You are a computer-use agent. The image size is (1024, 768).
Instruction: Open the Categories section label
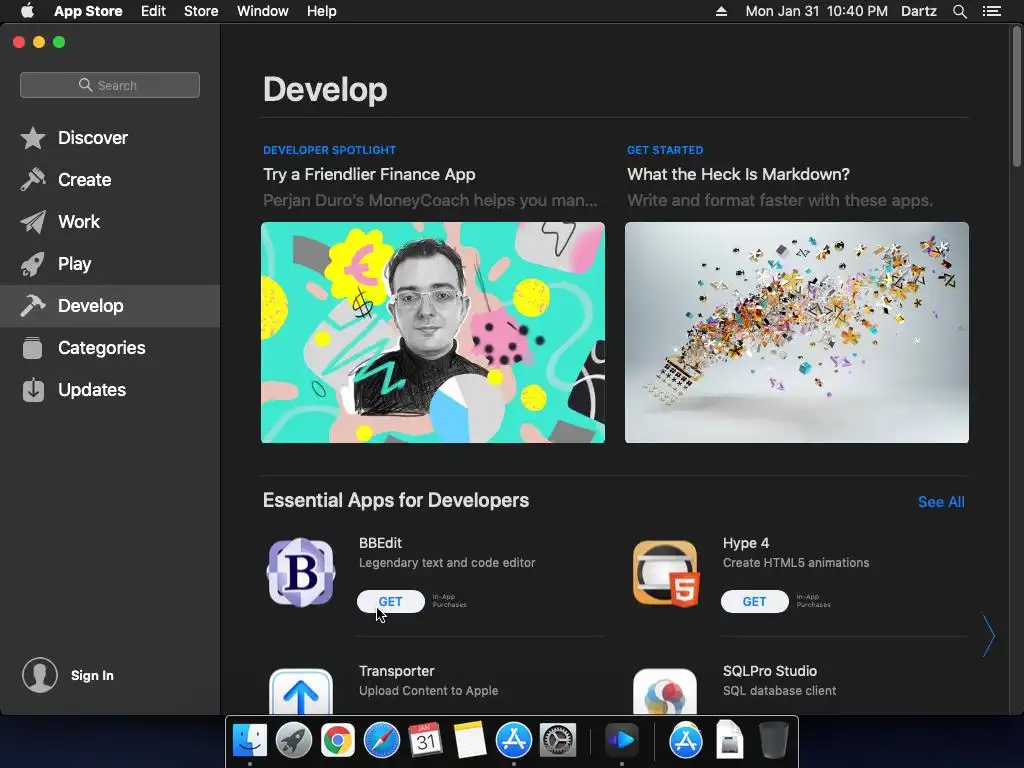[x=101, y=348]
